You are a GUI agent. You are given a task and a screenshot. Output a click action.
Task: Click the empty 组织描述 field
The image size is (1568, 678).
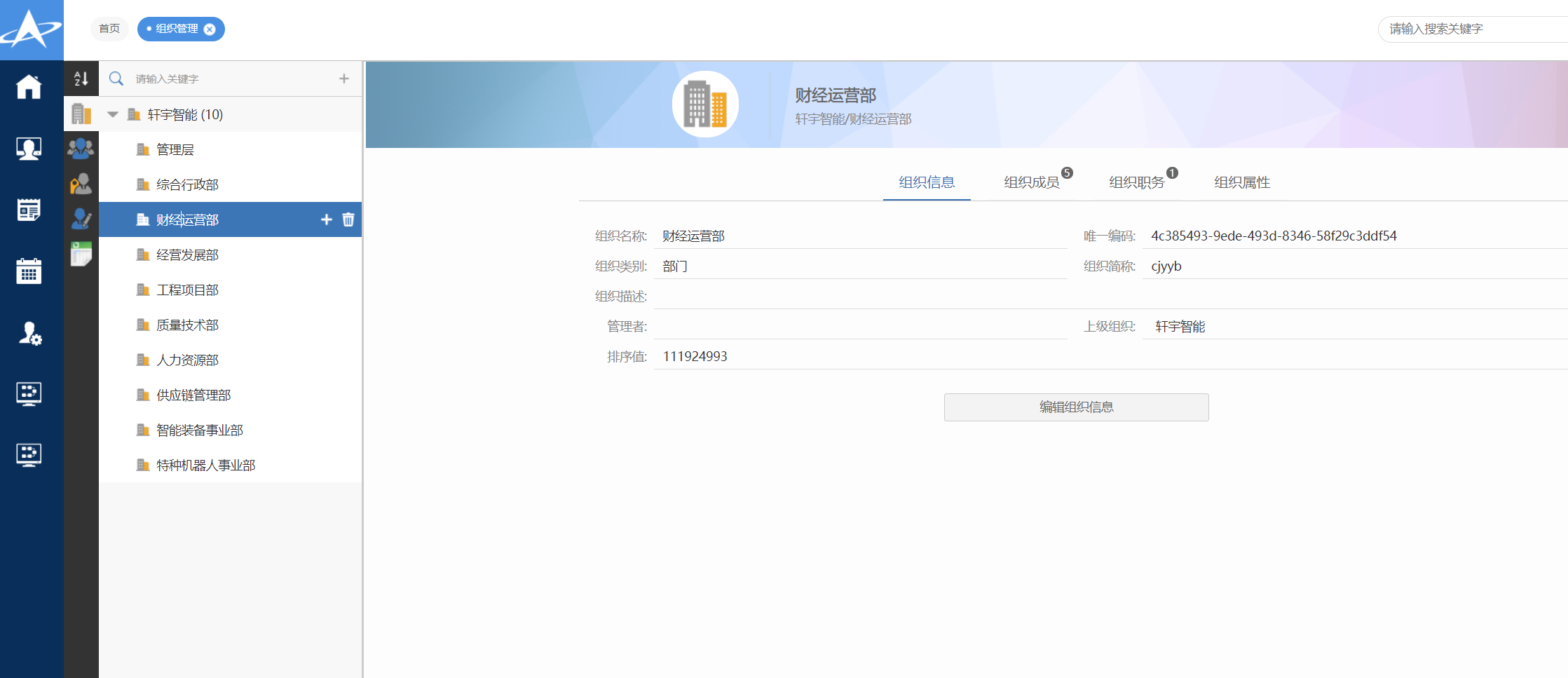pyautogui.click(x=1110, y=297)
